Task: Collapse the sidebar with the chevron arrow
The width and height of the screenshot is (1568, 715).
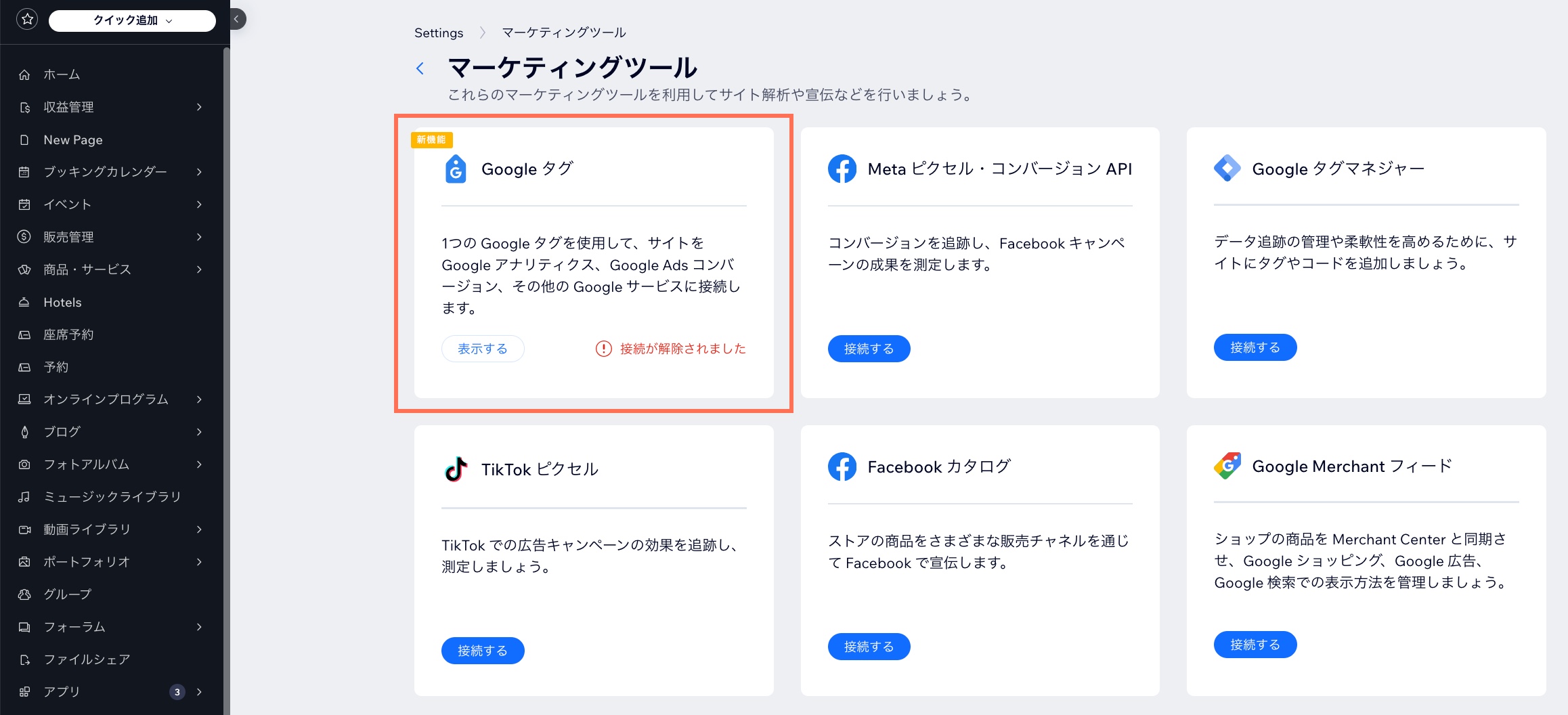Action: tap(236, 19)
